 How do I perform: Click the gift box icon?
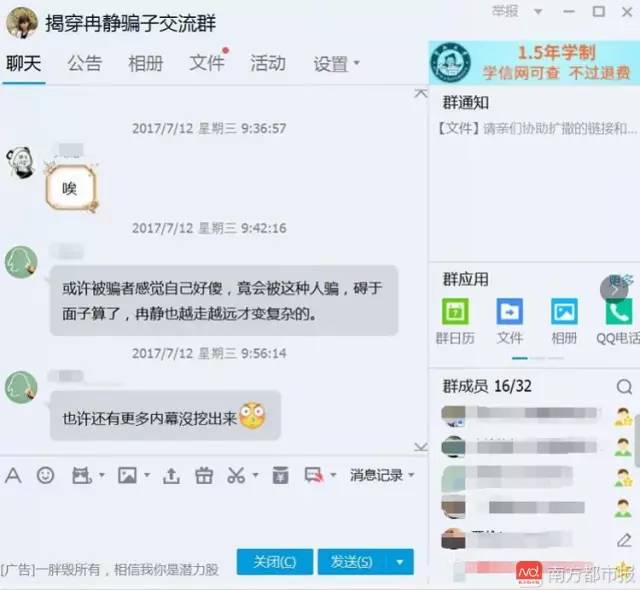pyautogui.click(x=204, y=475)
